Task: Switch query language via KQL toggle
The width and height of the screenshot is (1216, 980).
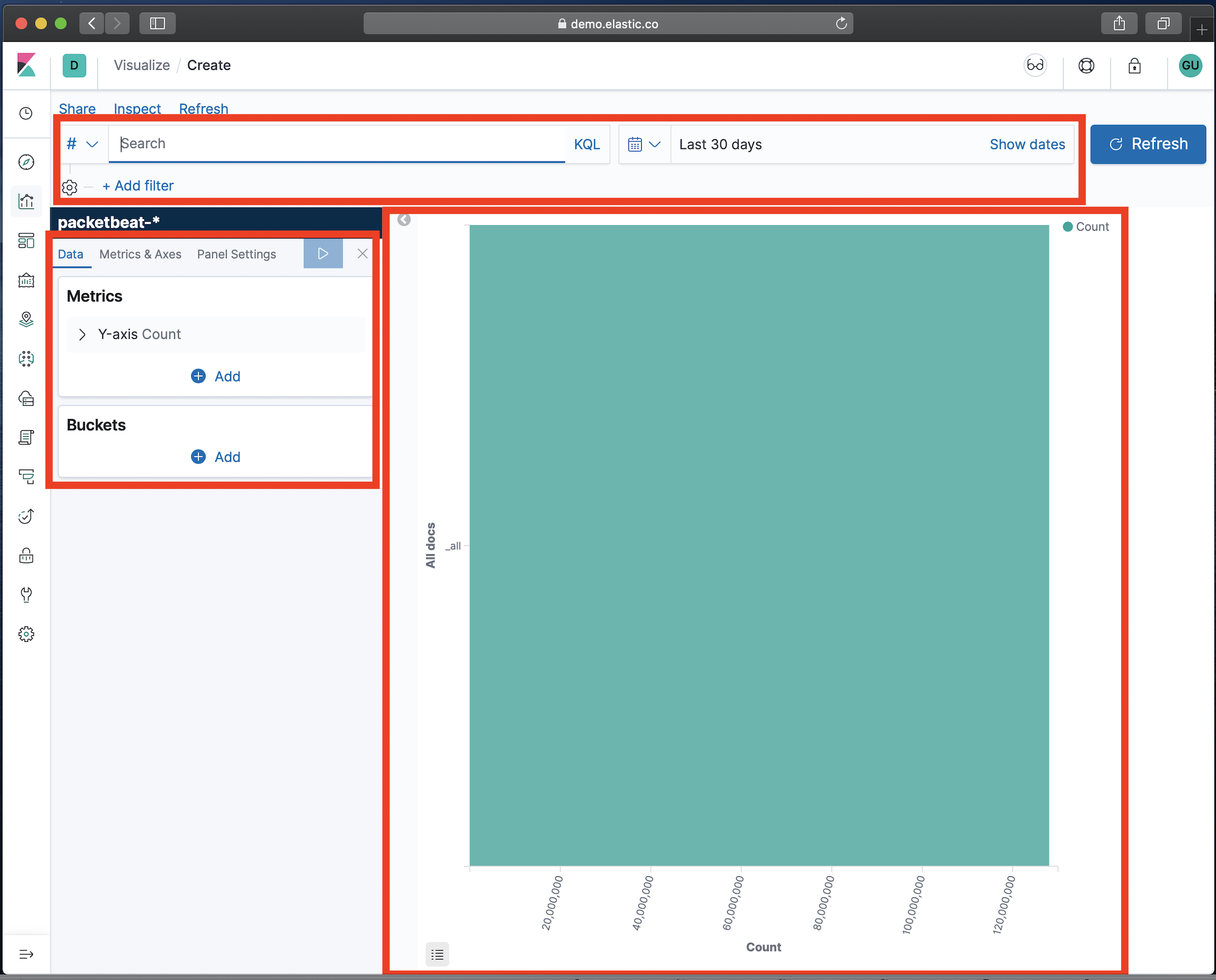Action: pos(586,145)
